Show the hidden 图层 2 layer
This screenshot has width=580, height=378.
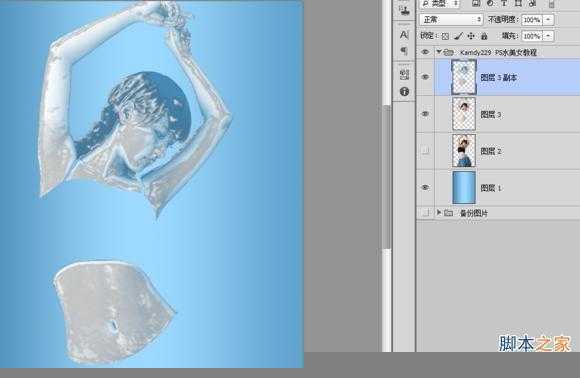tap(425, 151)
